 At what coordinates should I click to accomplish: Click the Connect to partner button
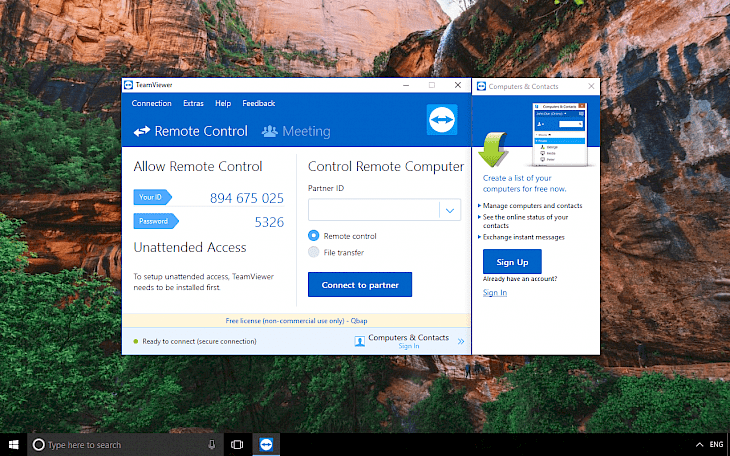pyautogui.click(x=360, y=285)
